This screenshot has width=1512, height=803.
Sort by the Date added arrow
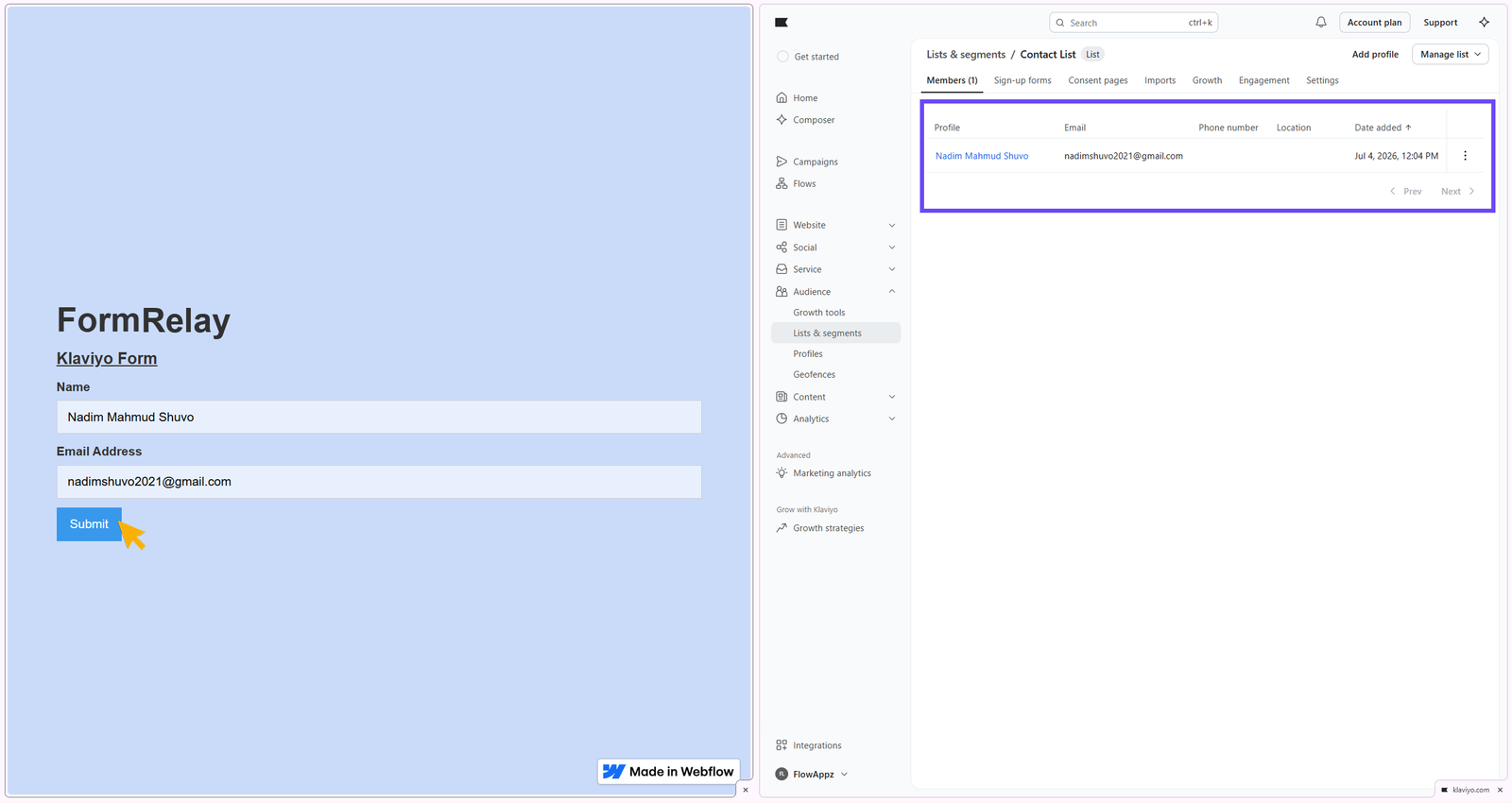pyautogui.click(x=1408, y=128)
